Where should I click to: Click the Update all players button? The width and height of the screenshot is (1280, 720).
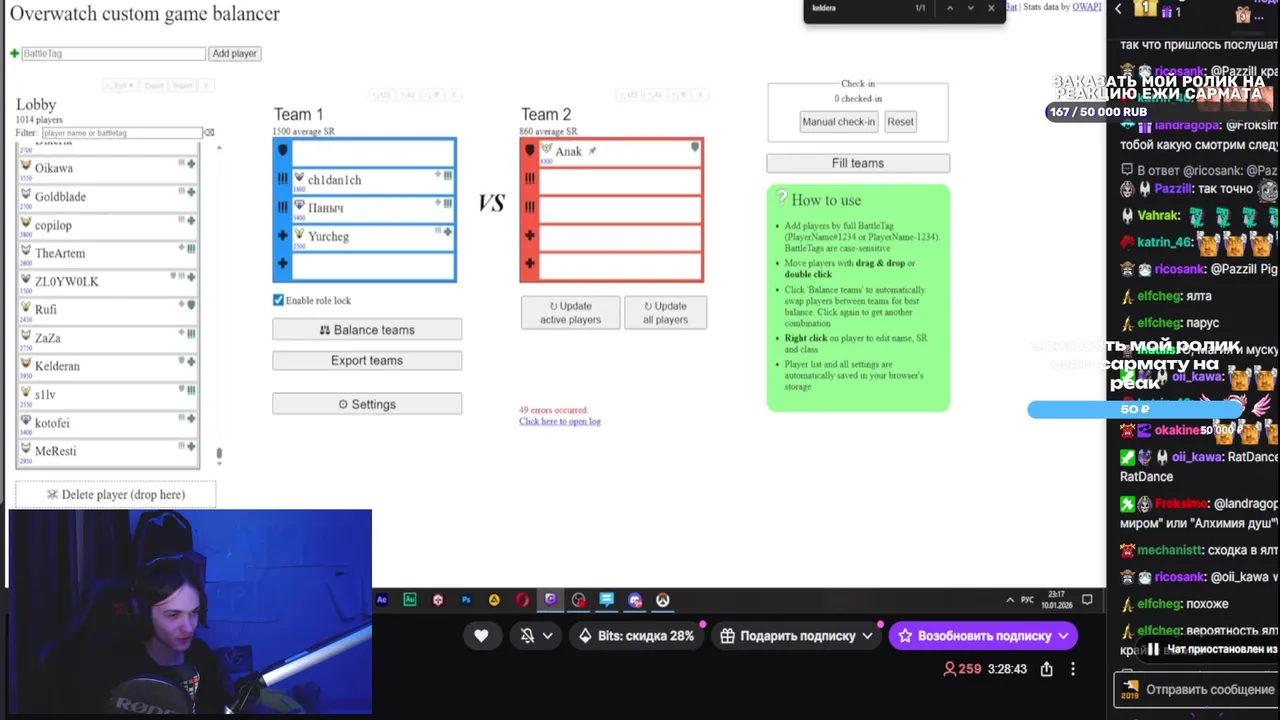coord(666,313)
